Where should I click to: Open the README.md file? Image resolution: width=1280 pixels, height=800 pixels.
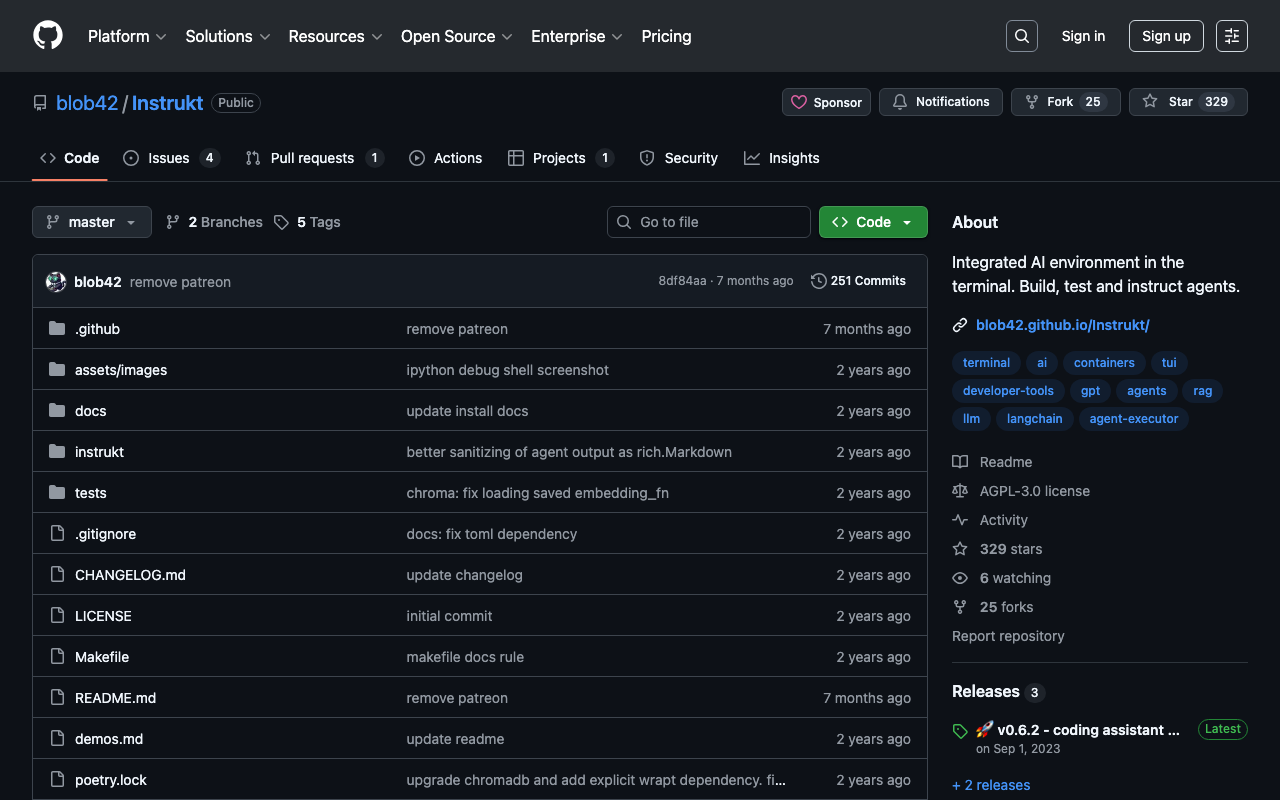pos(115,698)
